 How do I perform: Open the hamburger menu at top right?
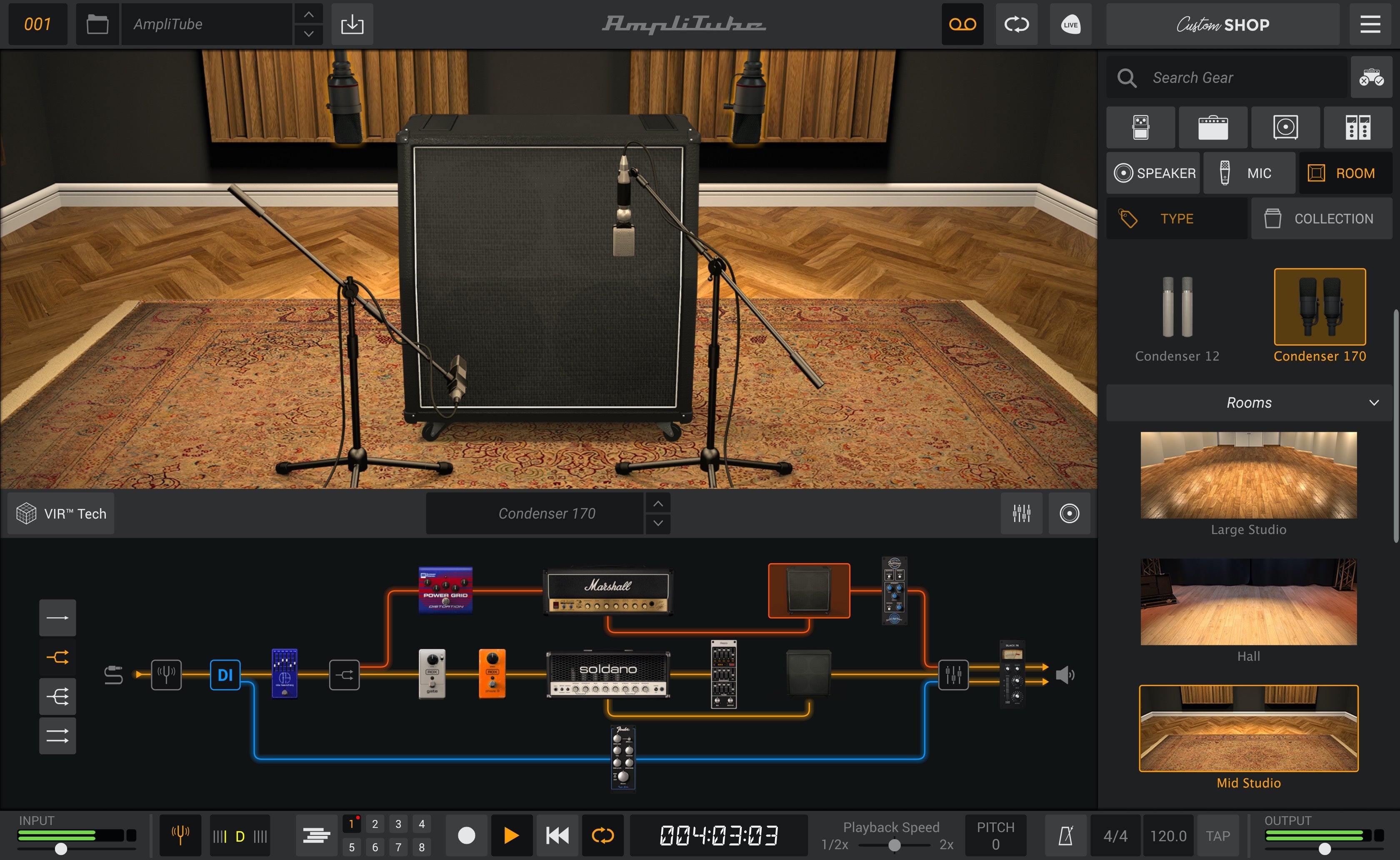(x=1370, y=24)
